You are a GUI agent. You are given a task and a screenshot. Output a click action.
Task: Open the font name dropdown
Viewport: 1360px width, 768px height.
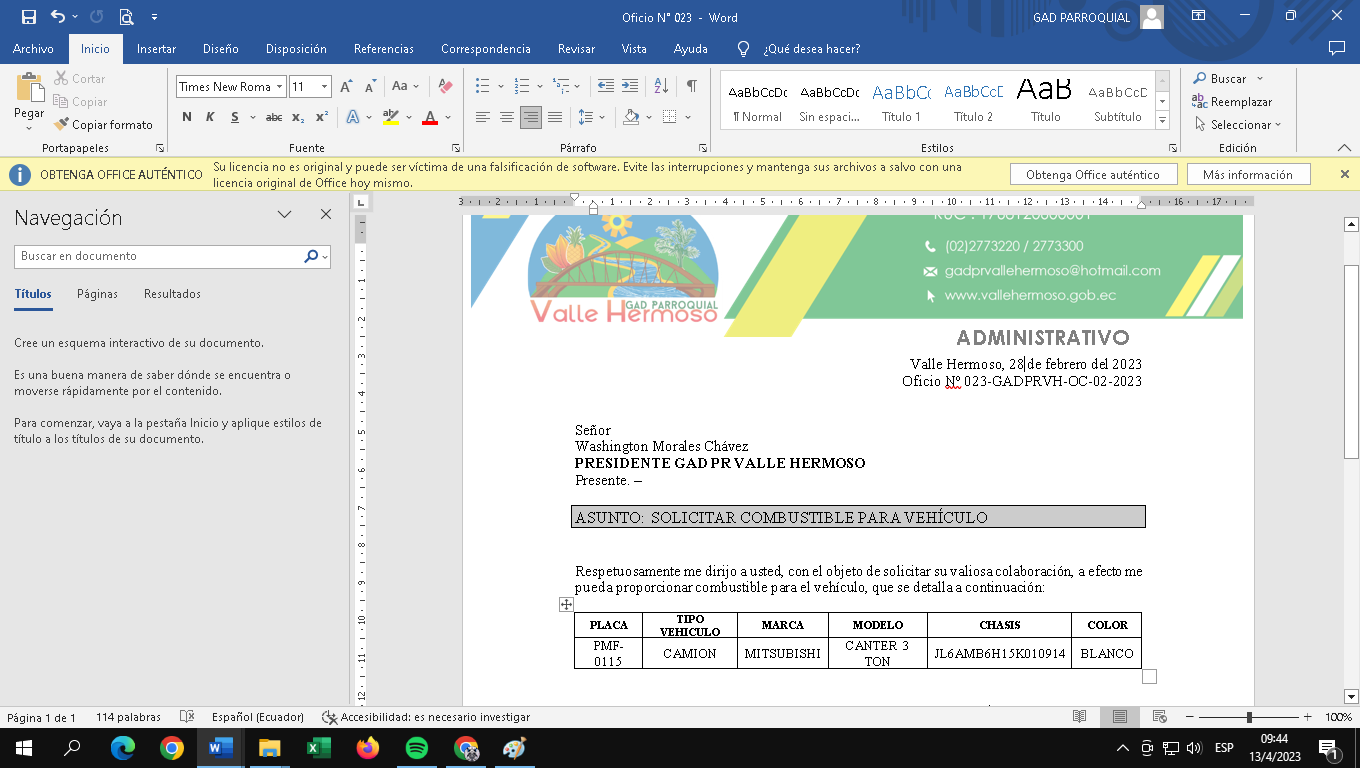280,87
